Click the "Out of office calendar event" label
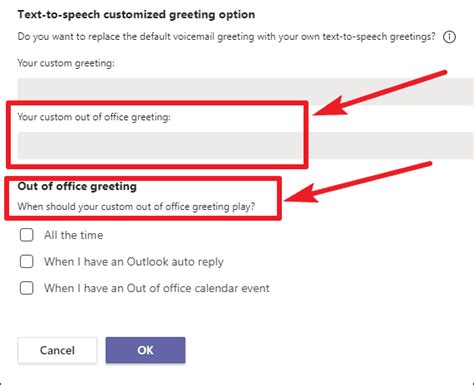This screenshot has height=385, width=474. click(157, 288)
